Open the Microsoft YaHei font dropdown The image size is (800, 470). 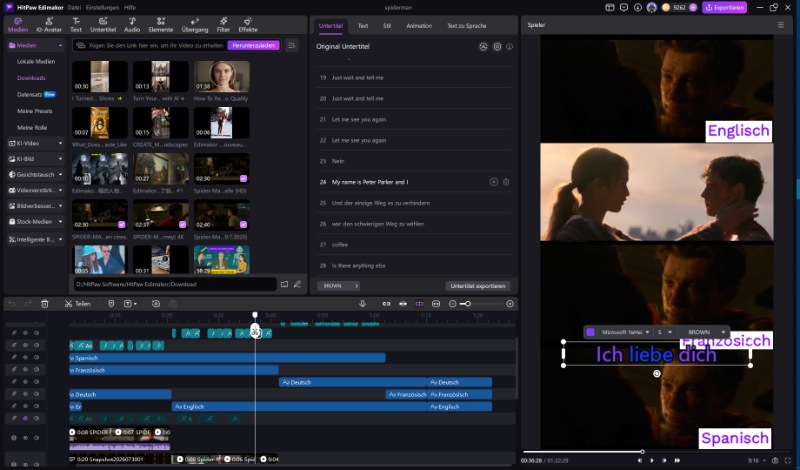(625, 332)
